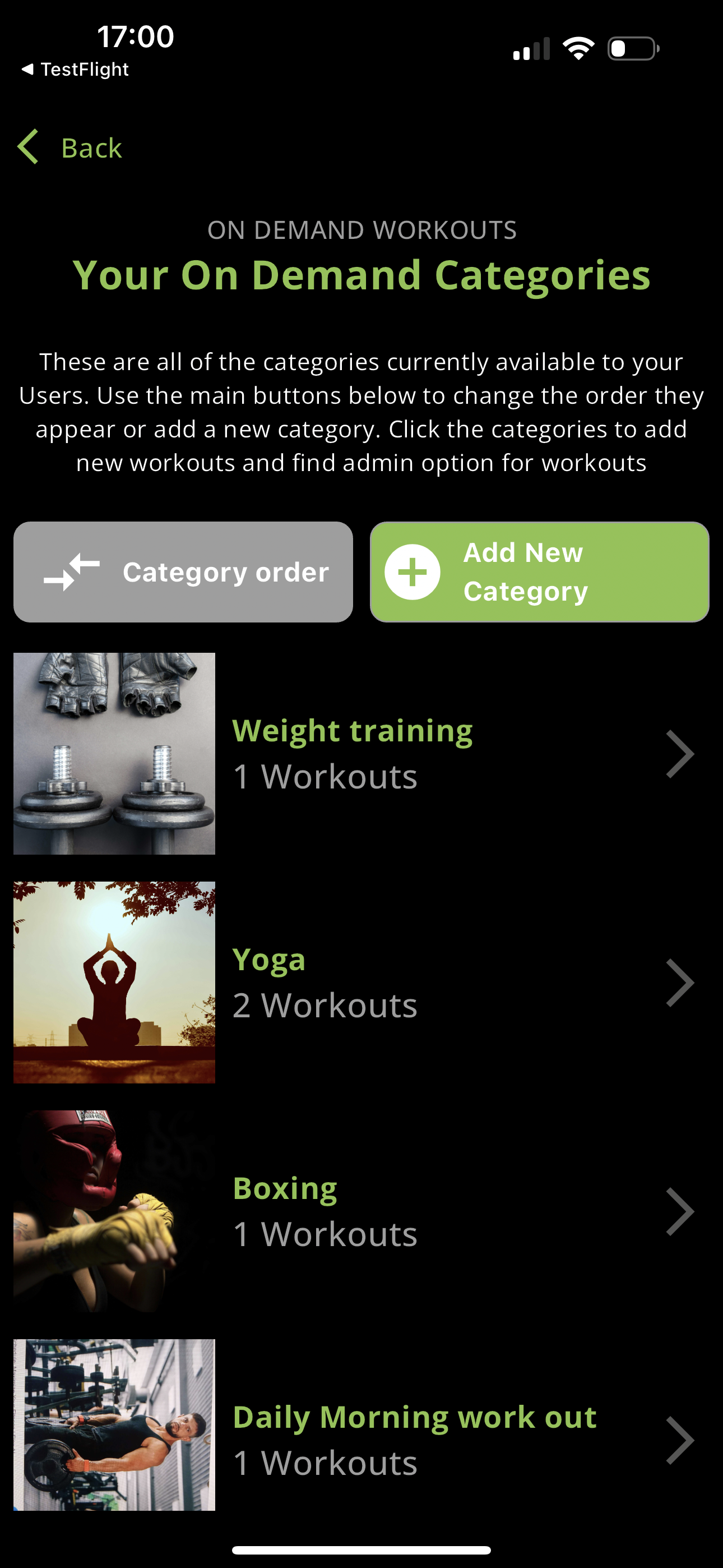Open the Yoga silhouette thumbnail
Screen dimensions: 723x1568
point(114,983)
